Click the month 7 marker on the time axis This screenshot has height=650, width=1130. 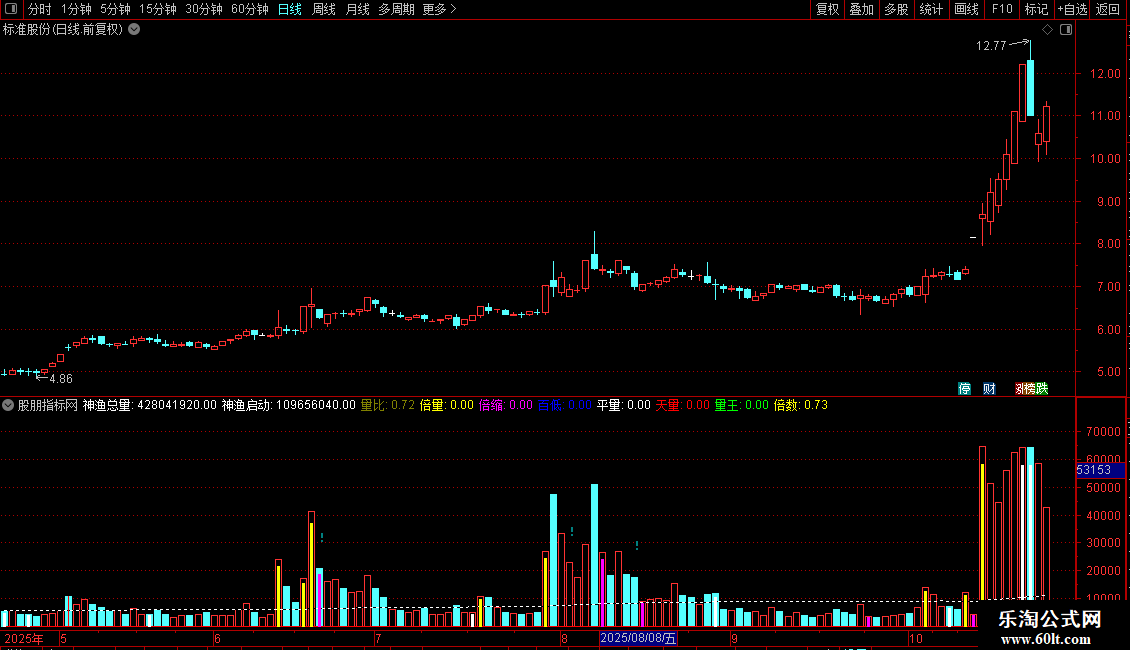coord(378,638)
